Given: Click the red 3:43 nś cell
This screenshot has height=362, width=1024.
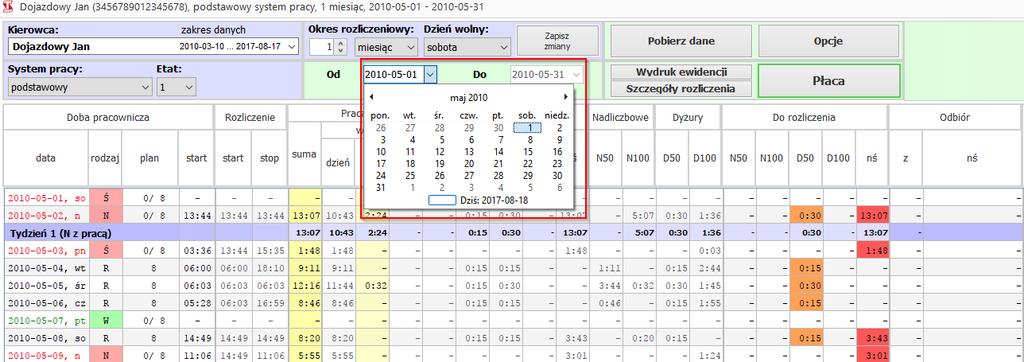Looking at the screenshot, I should coord(872,338).
